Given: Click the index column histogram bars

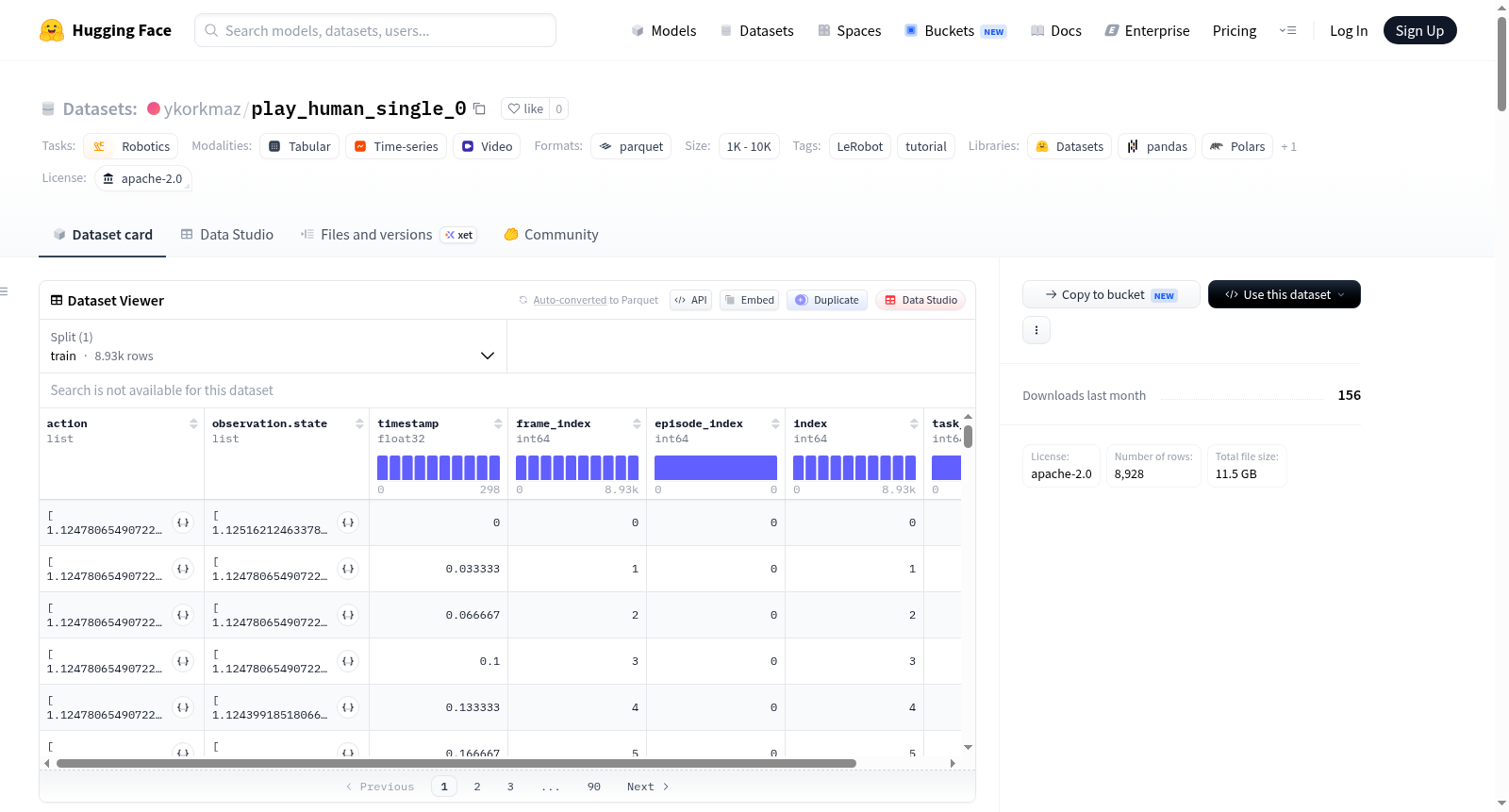Looking at the screenshot, I should (x=854, y=468).
